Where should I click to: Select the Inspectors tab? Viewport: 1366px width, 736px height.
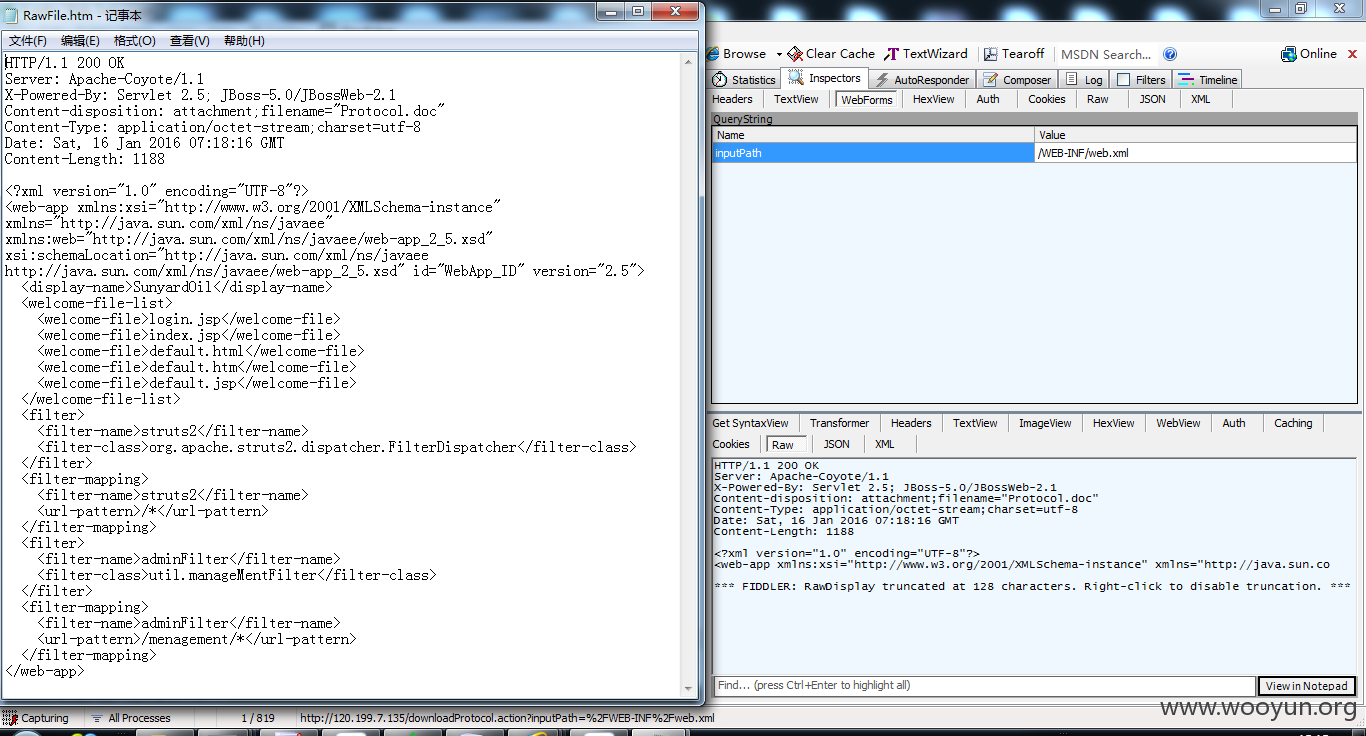(825, 79)
